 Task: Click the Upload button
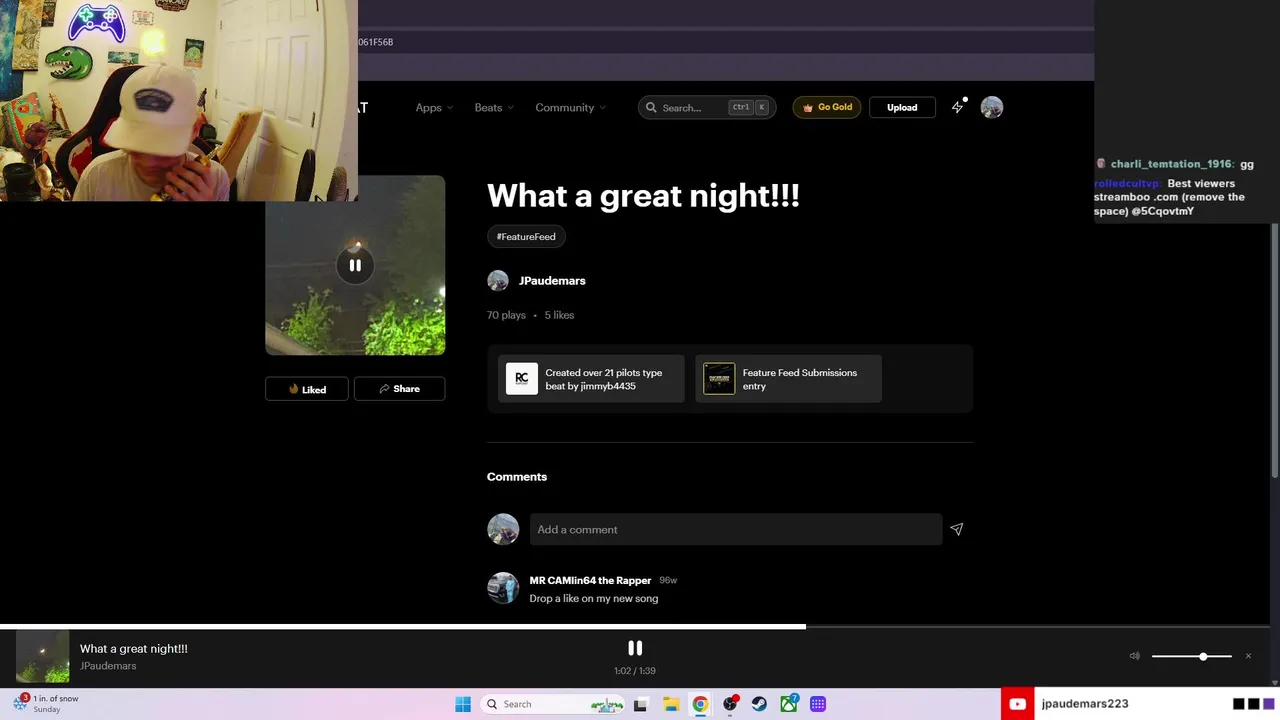[902, 107]
